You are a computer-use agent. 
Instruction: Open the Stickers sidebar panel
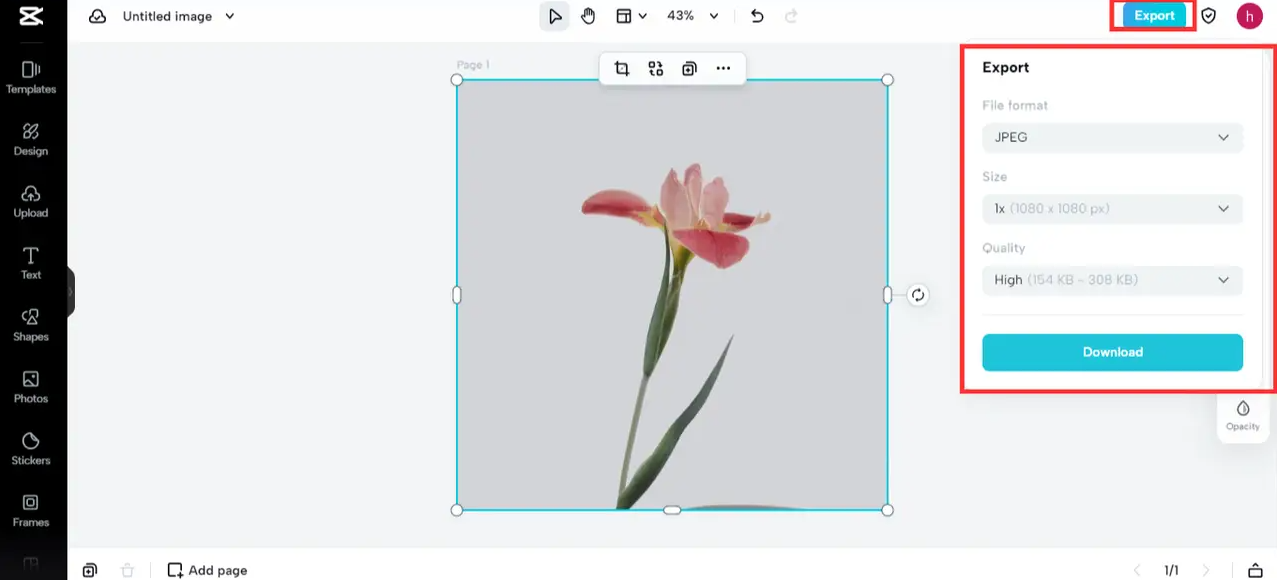pos(31,449)
